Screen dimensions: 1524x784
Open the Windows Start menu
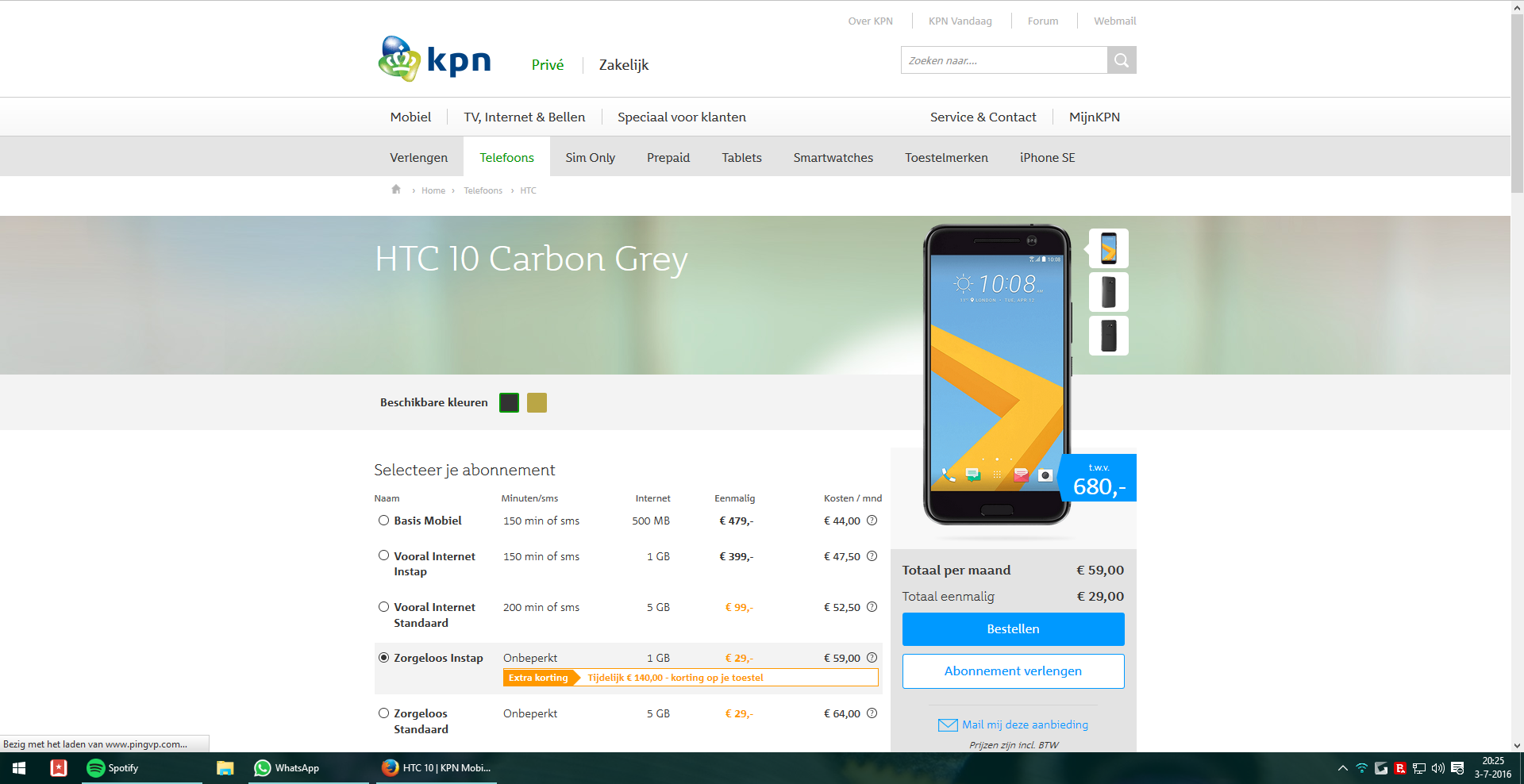tap(19, 768)
